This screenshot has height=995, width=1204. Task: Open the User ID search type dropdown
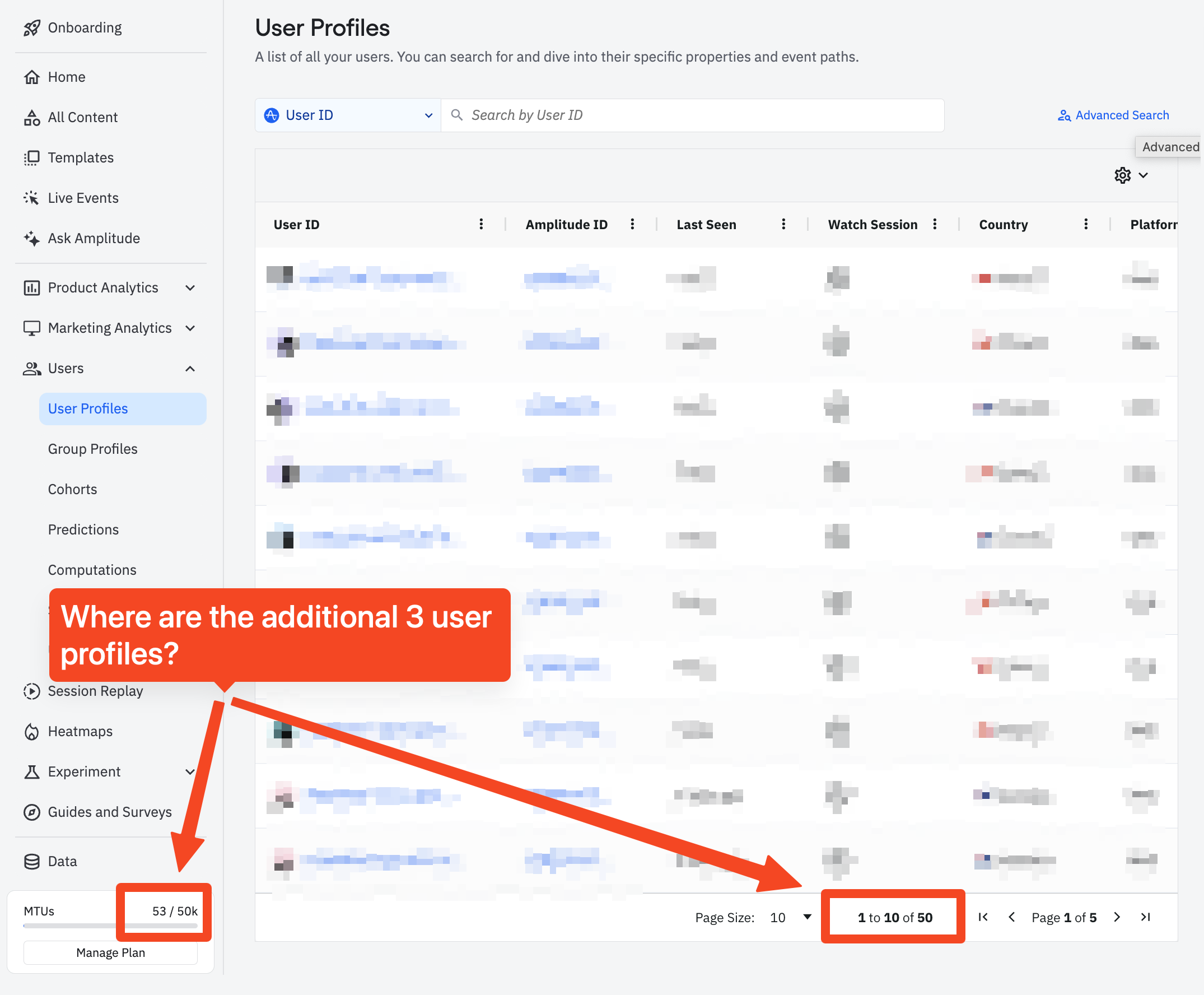pos(348,115)
